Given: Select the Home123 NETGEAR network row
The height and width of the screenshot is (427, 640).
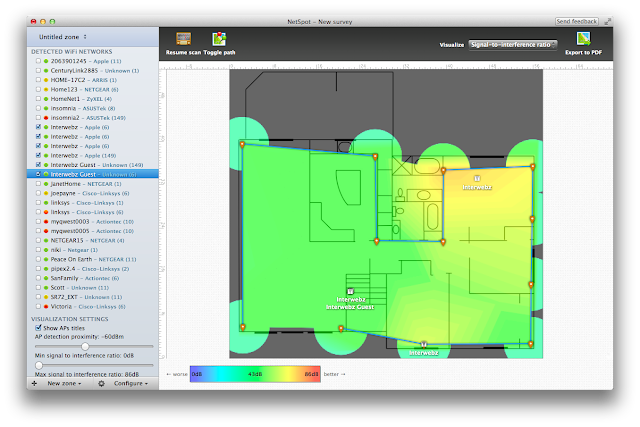Looking at the screenshot, I should (93, 89).
